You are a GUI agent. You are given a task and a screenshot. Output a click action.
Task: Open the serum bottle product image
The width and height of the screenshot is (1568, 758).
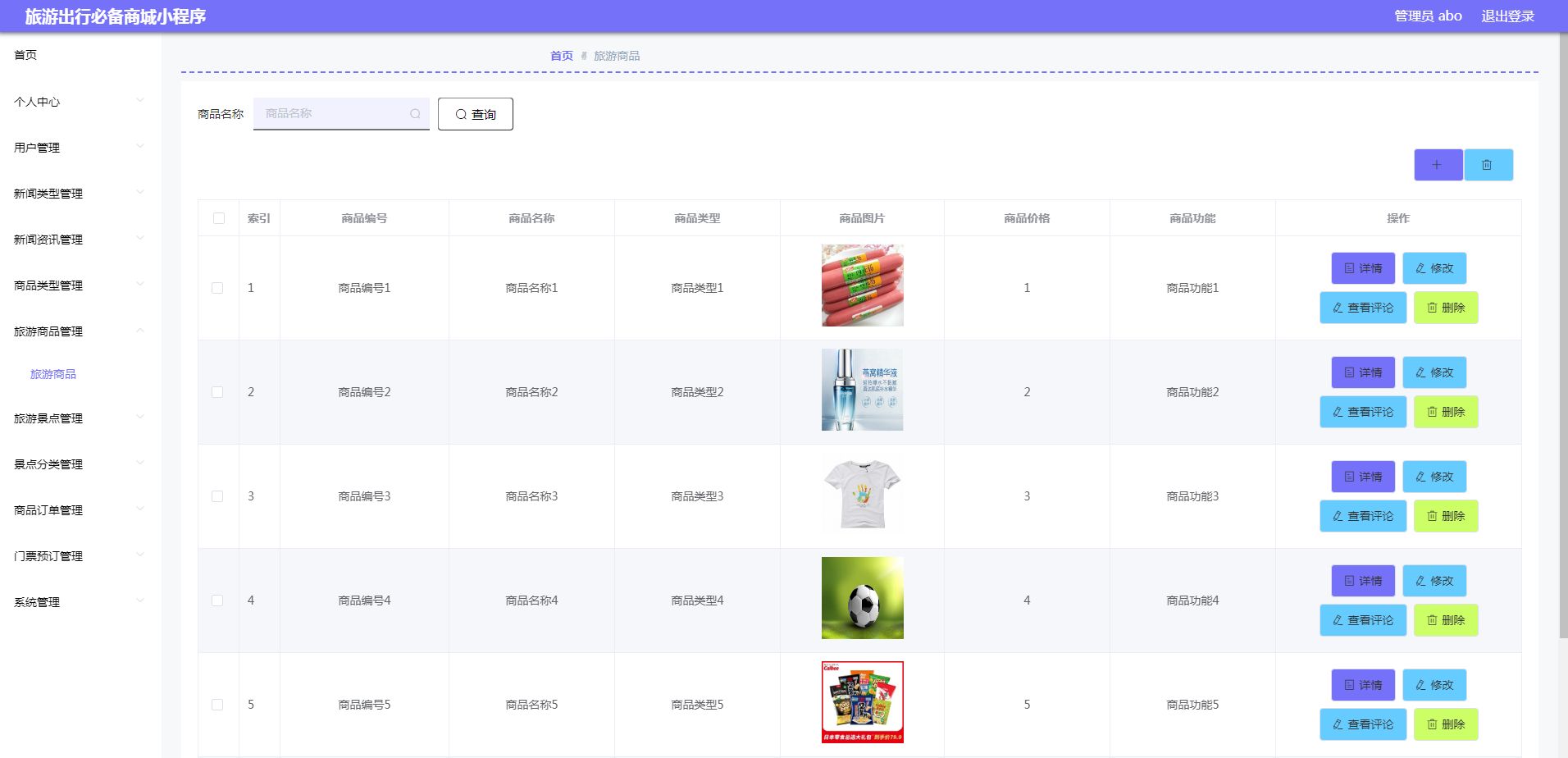point(863,390)
